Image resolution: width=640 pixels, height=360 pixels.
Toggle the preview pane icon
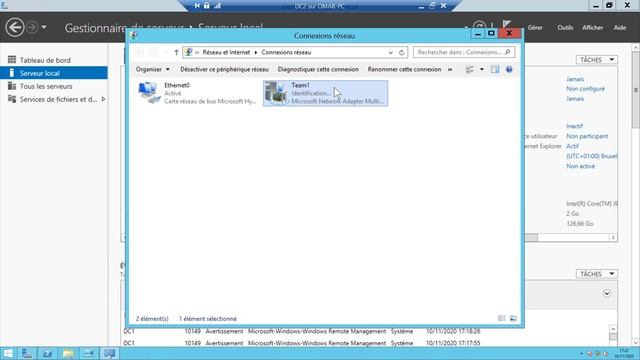pyautogui.click(x=495, y=69)
